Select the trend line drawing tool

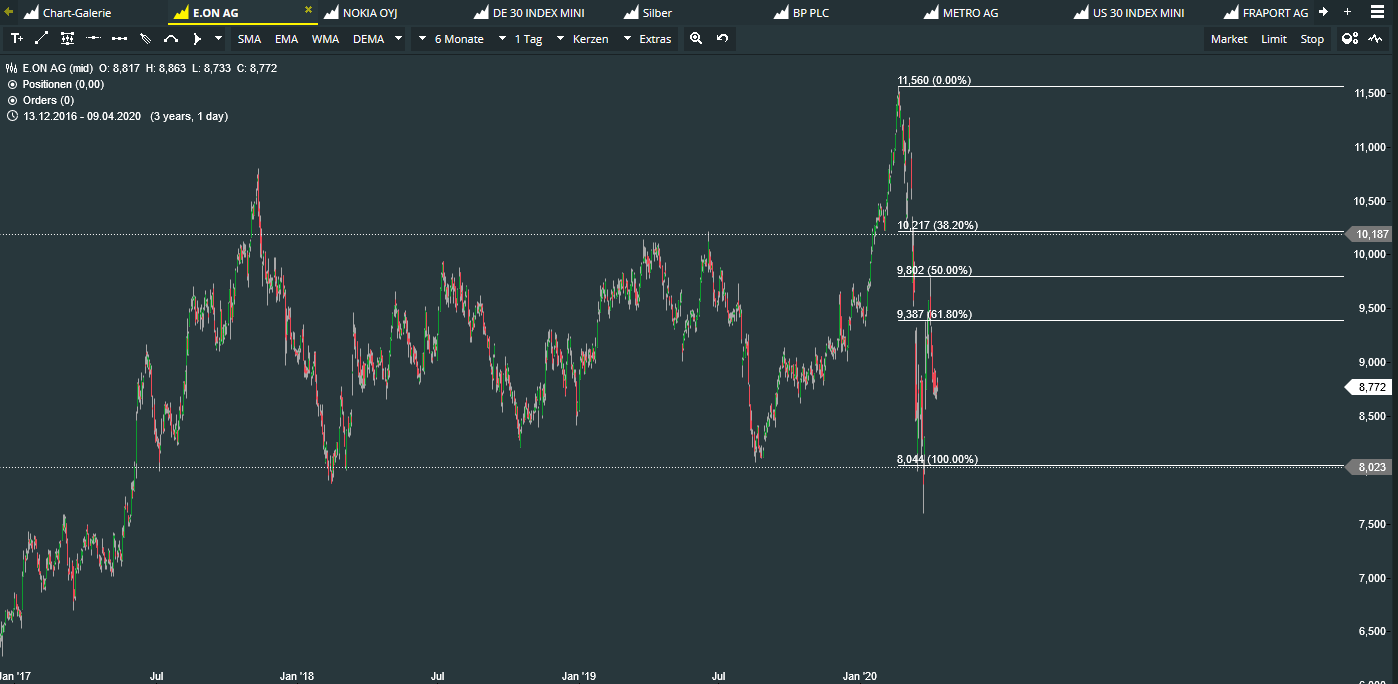[x=41, y=39]
